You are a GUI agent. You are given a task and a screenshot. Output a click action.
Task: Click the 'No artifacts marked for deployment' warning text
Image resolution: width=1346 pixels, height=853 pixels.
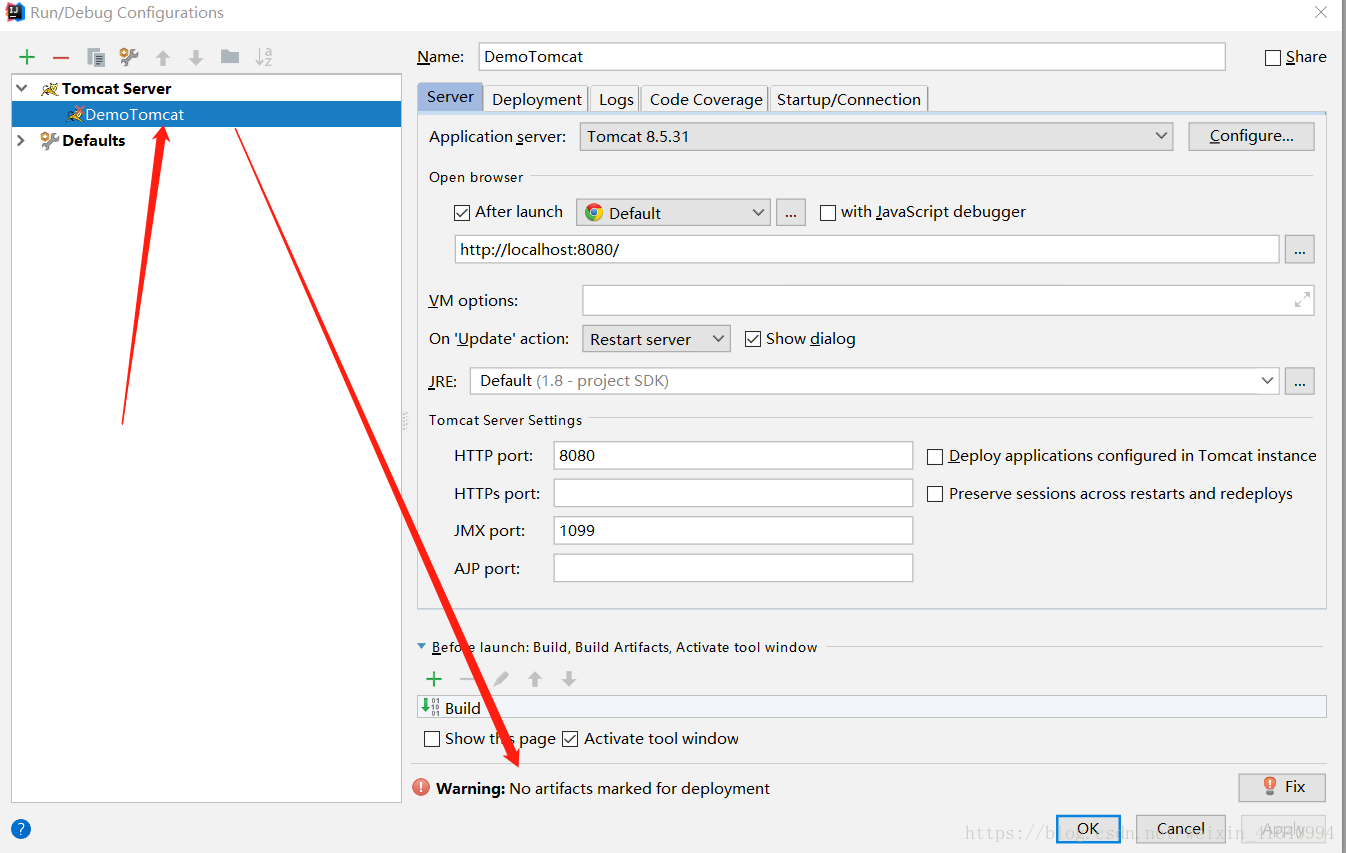point(640,789)
